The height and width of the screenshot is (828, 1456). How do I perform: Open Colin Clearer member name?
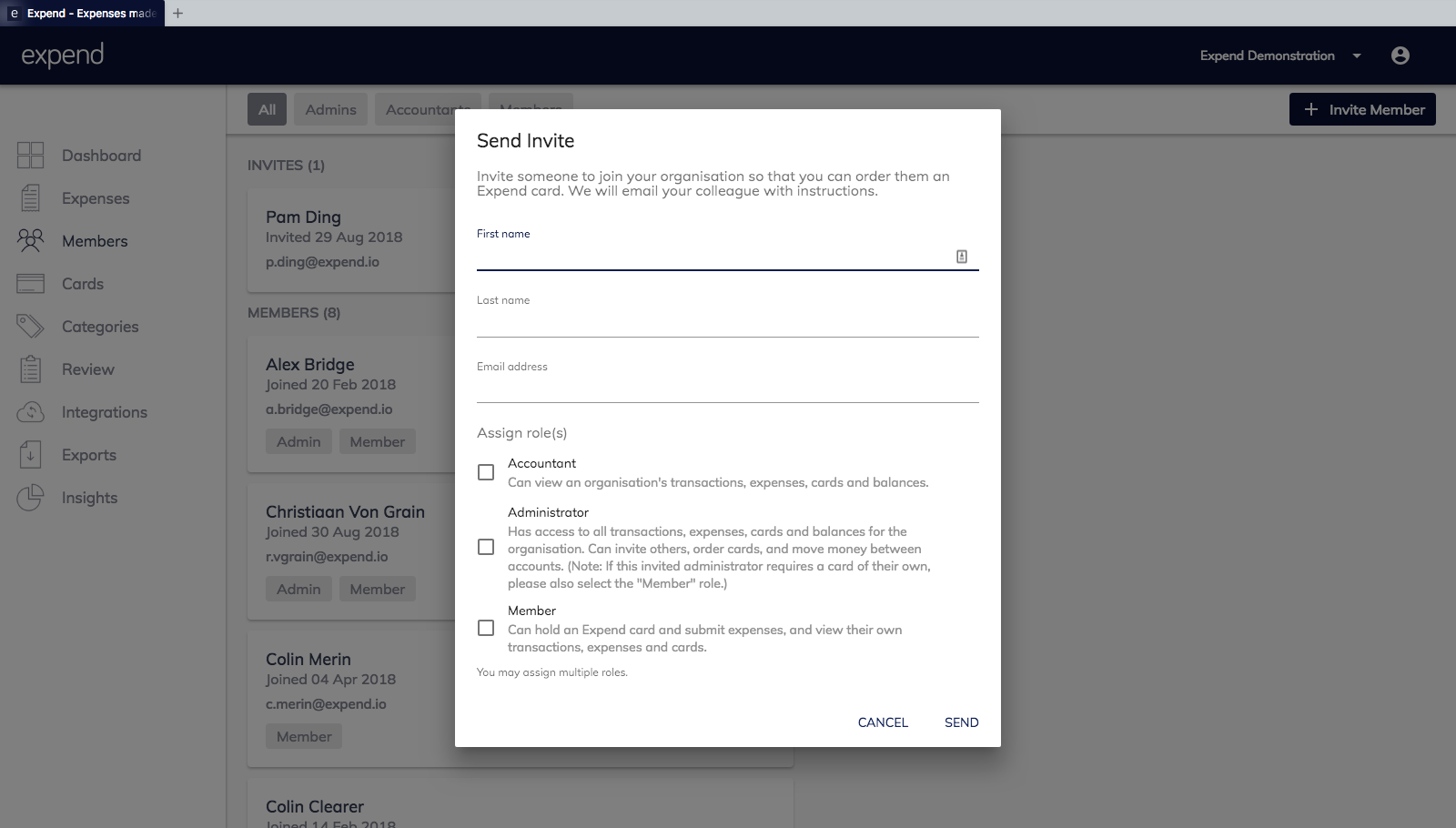pos(315,807)
